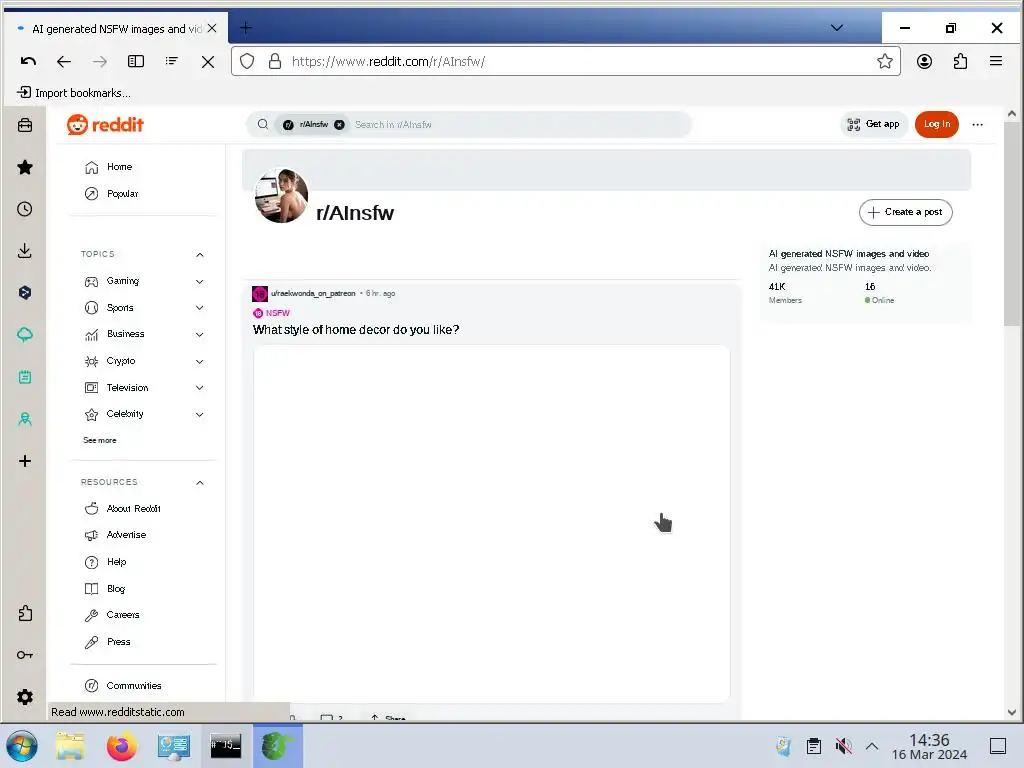This screenshot has height=768, width=1024.
Task: Click the Log In button
Action: tap(936, 124)
